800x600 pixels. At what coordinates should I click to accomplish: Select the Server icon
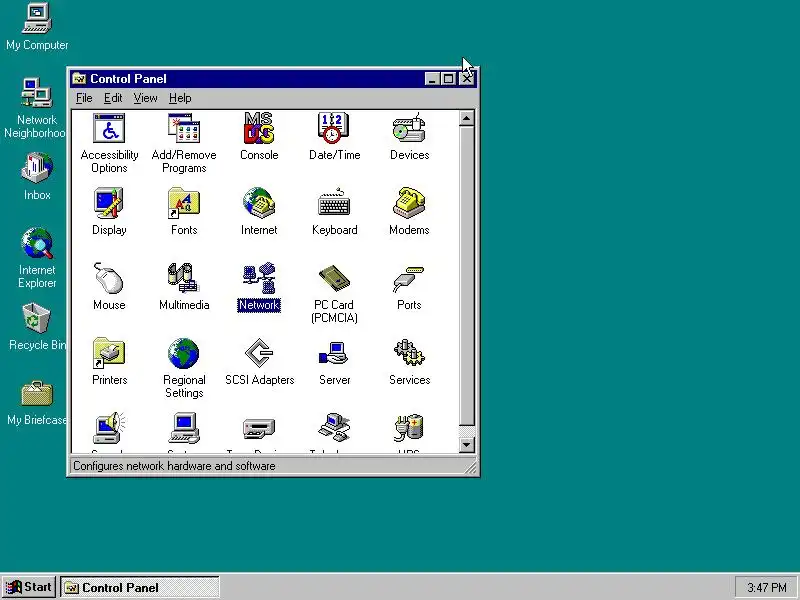click(334, 353)
